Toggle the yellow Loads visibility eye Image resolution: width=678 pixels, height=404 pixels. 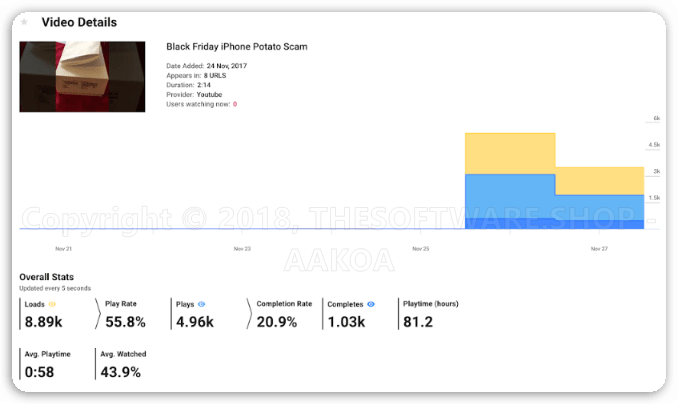[52, 303]
